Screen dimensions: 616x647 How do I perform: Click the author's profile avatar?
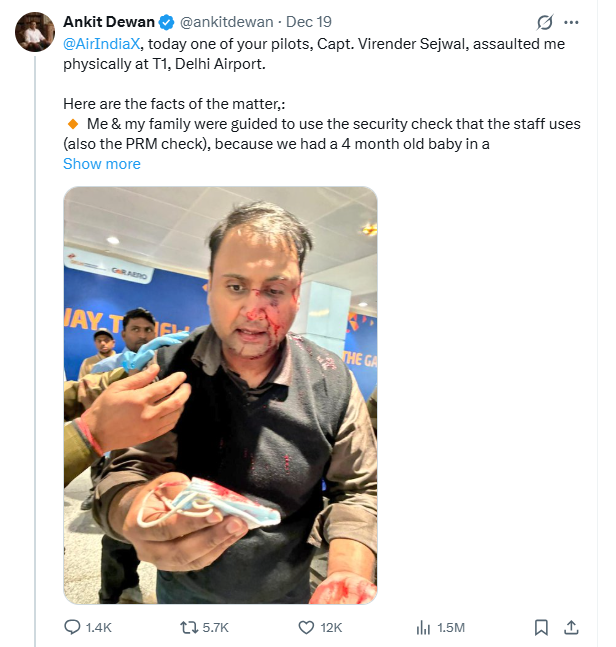(35, 33)
